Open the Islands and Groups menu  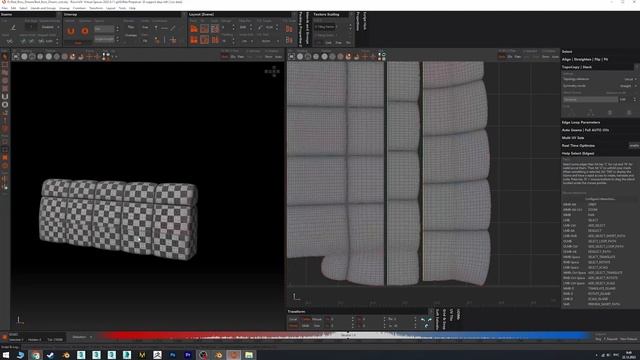click(x=43, y=8)
